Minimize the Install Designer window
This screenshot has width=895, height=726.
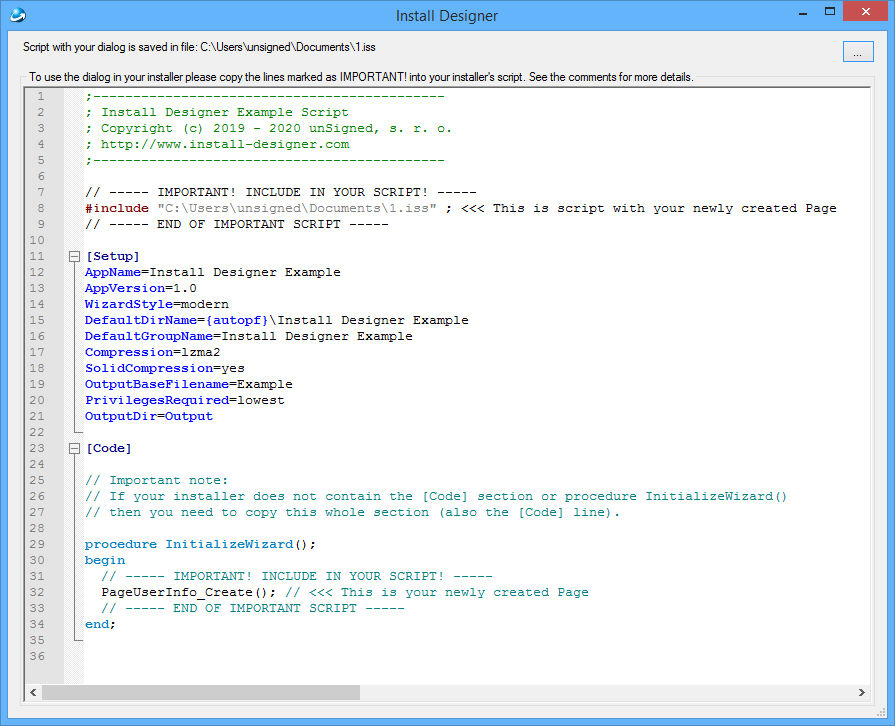point(803,12)
